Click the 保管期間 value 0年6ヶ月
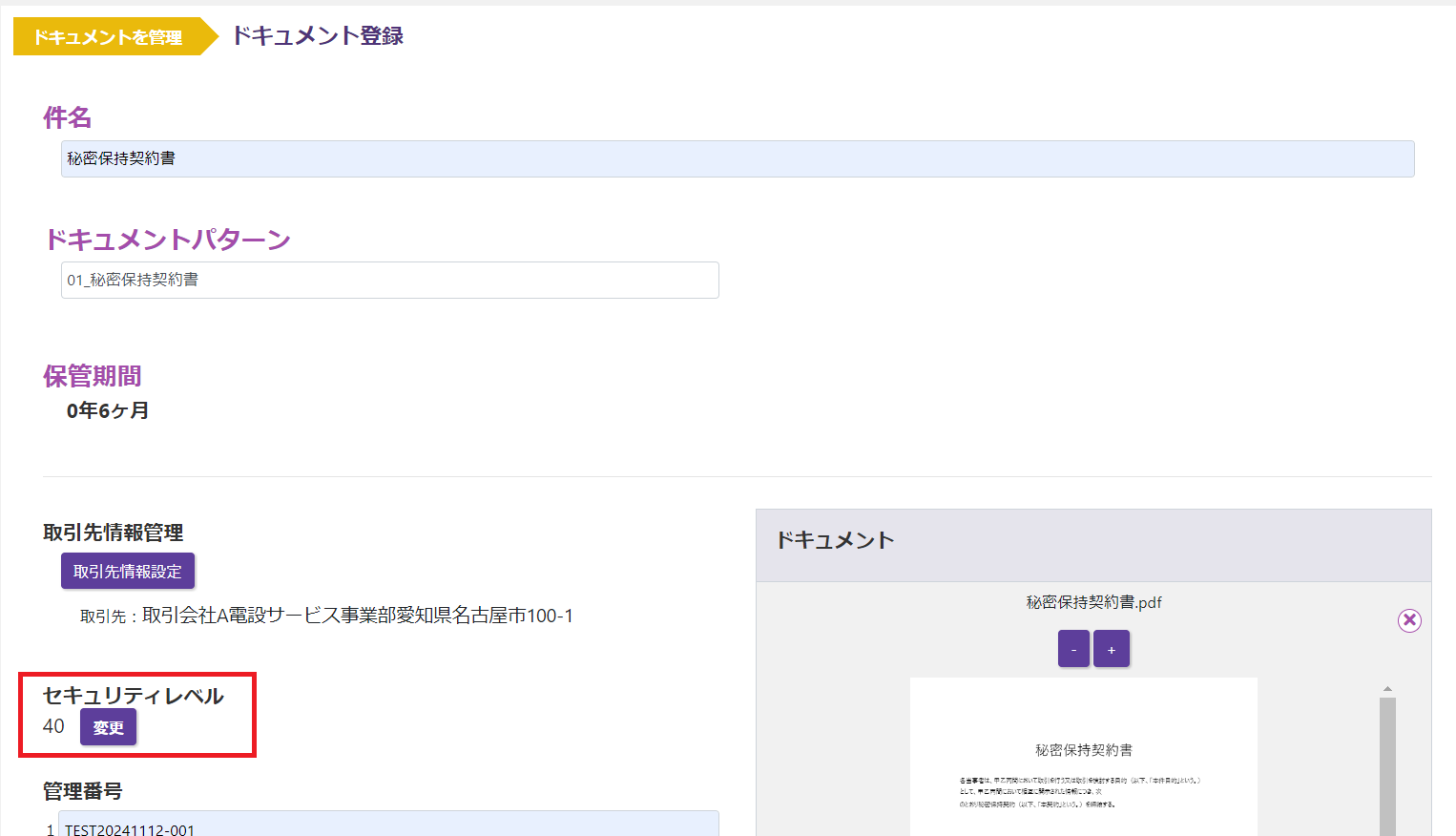This screenshot has width=1456, height=836. pyautogui.click(x=108, y=410)
